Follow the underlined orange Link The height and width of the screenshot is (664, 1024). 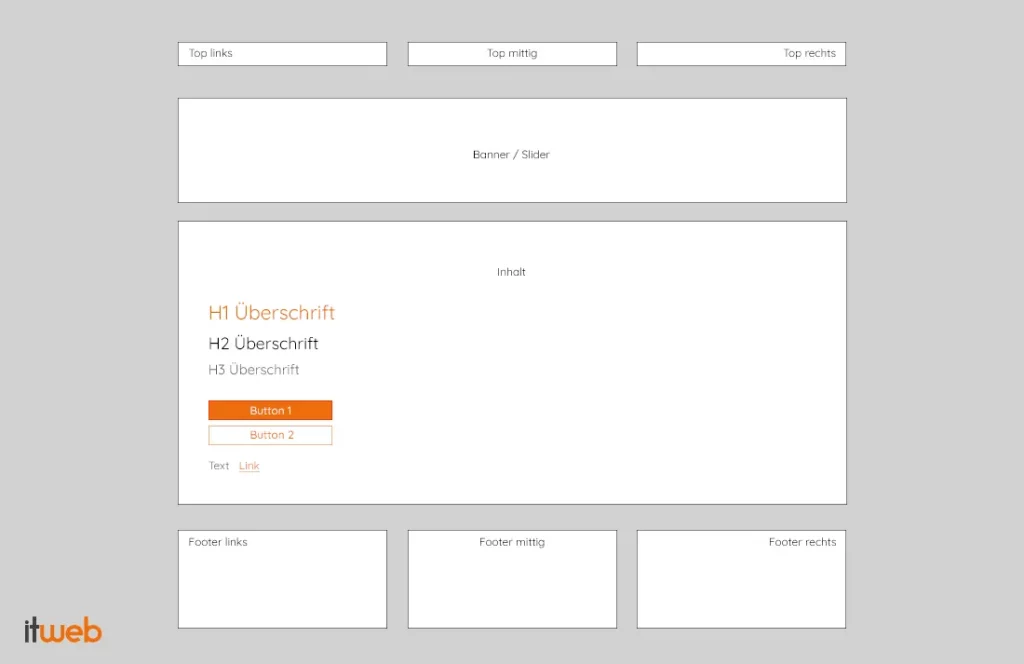point(249,466)
